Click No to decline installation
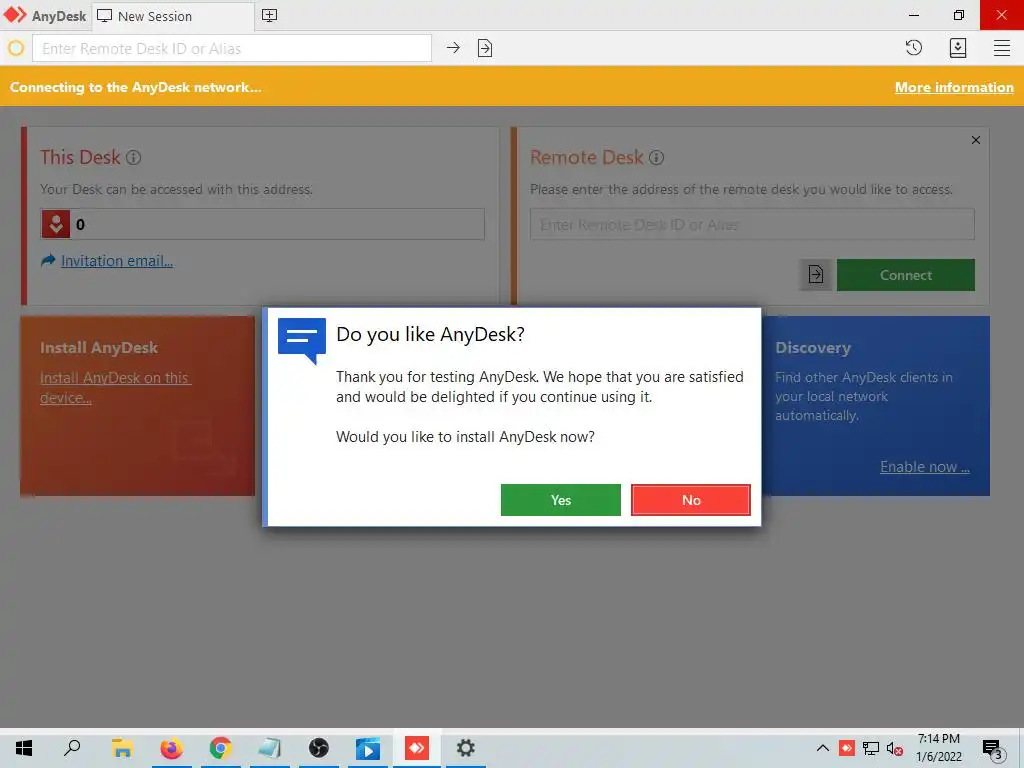Viewport: 1024px width, 768px height. tap(690, 500)
